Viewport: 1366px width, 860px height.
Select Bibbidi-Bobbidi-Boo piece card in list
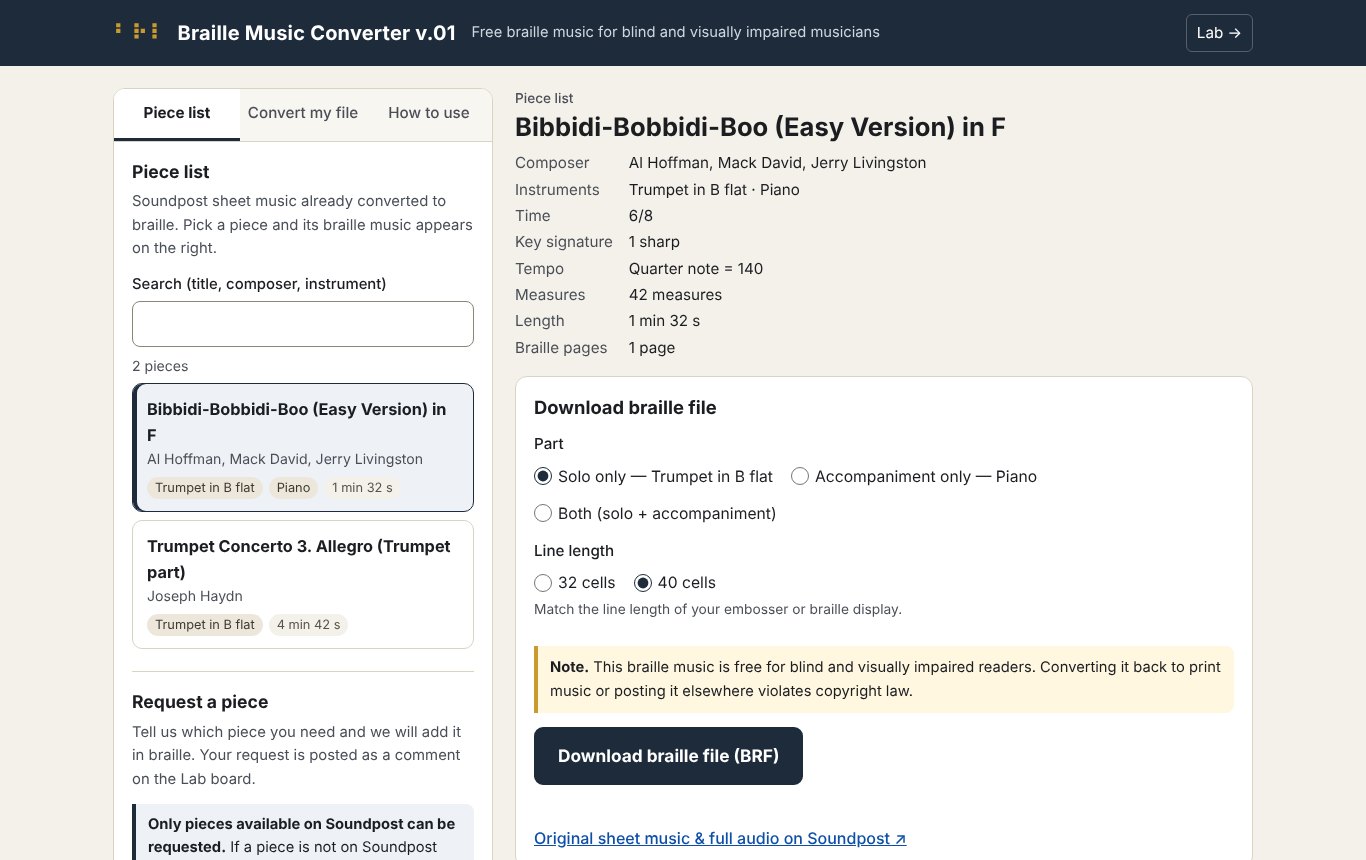coord(303,447)
